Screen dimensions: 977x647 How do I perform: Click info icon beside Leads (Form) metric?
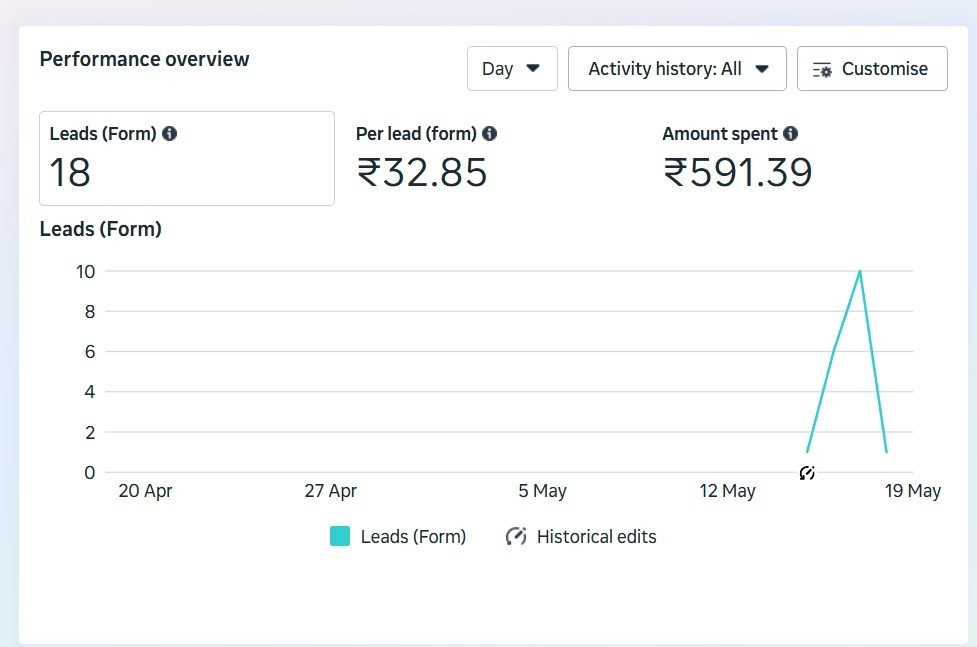(x=169, y=133)
